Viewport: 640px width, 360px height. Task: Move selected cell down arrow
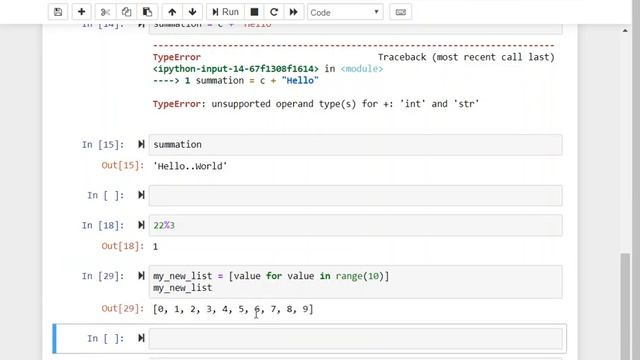[193, 12]
